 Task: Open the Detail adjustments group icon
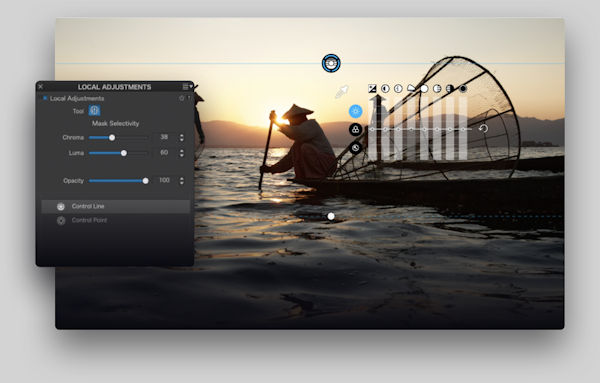pos(355,148)
